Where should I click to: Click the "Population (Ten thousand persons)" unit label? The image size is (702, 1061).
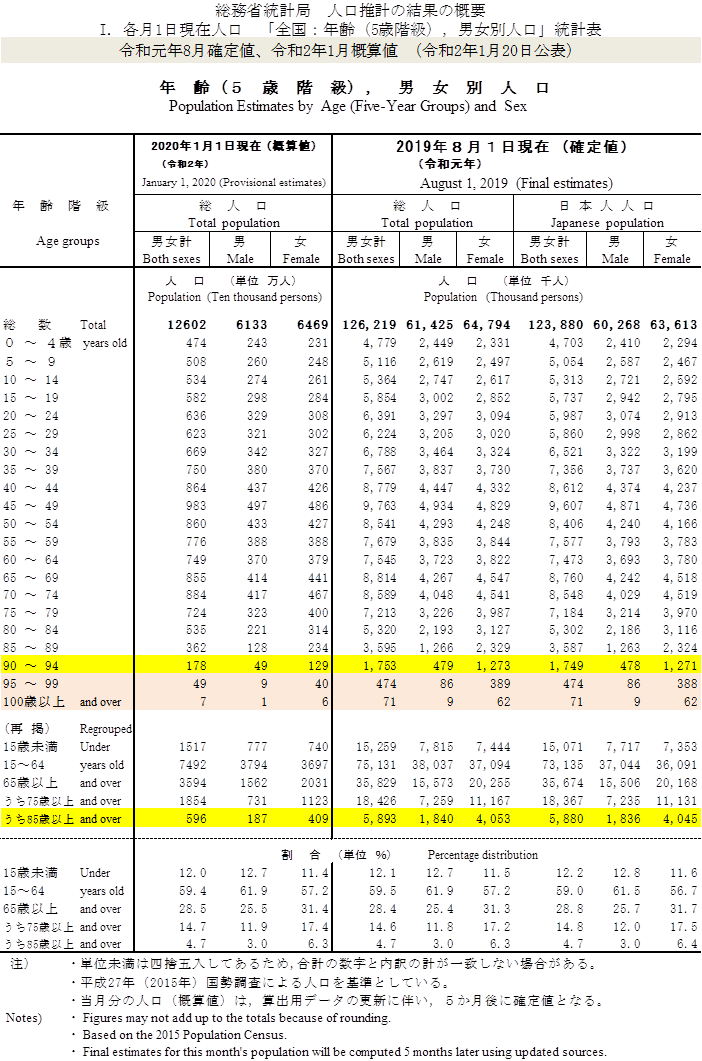(234, 297)
